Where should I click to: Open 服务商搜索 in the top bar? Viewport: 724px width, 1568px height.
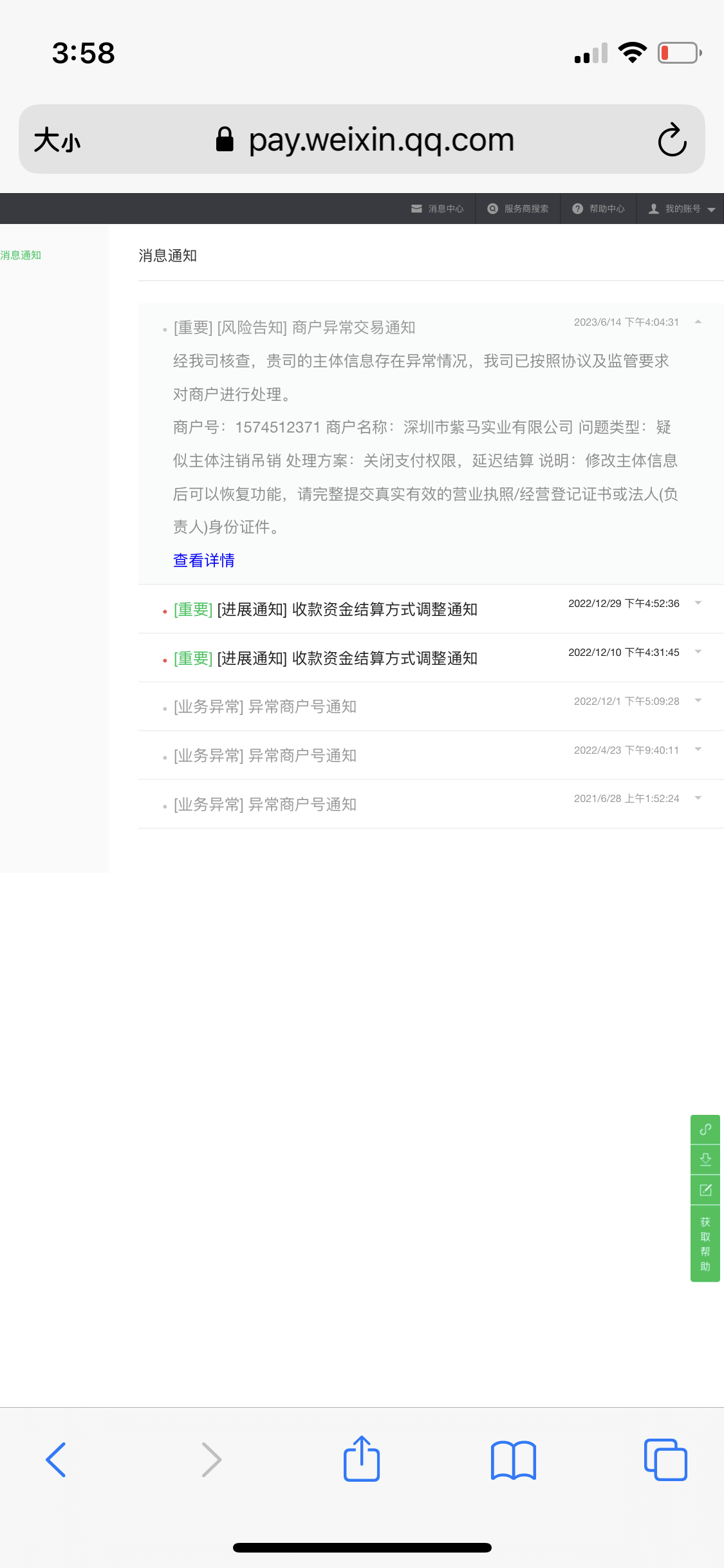pos(518,209)
